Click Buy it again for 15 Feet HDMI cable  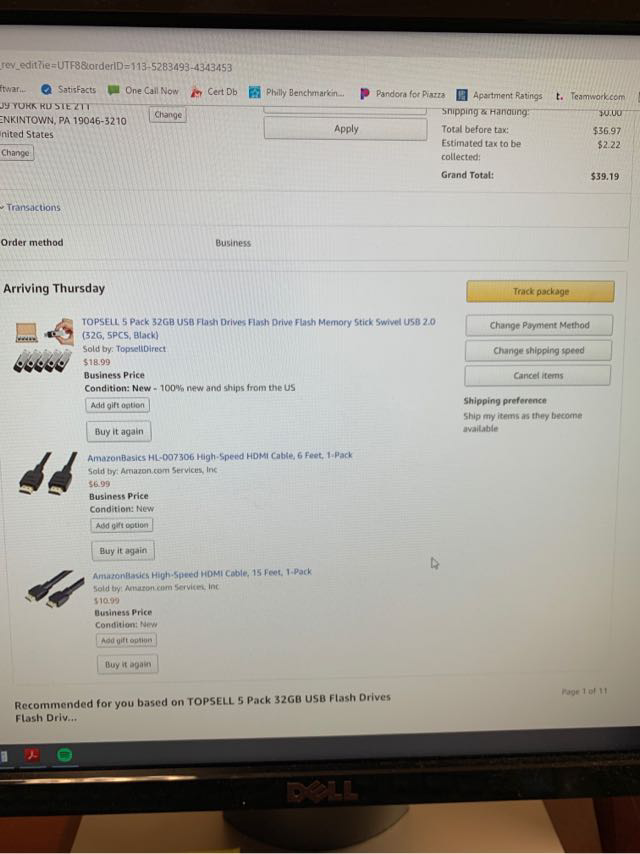click(x=127, y=664)
